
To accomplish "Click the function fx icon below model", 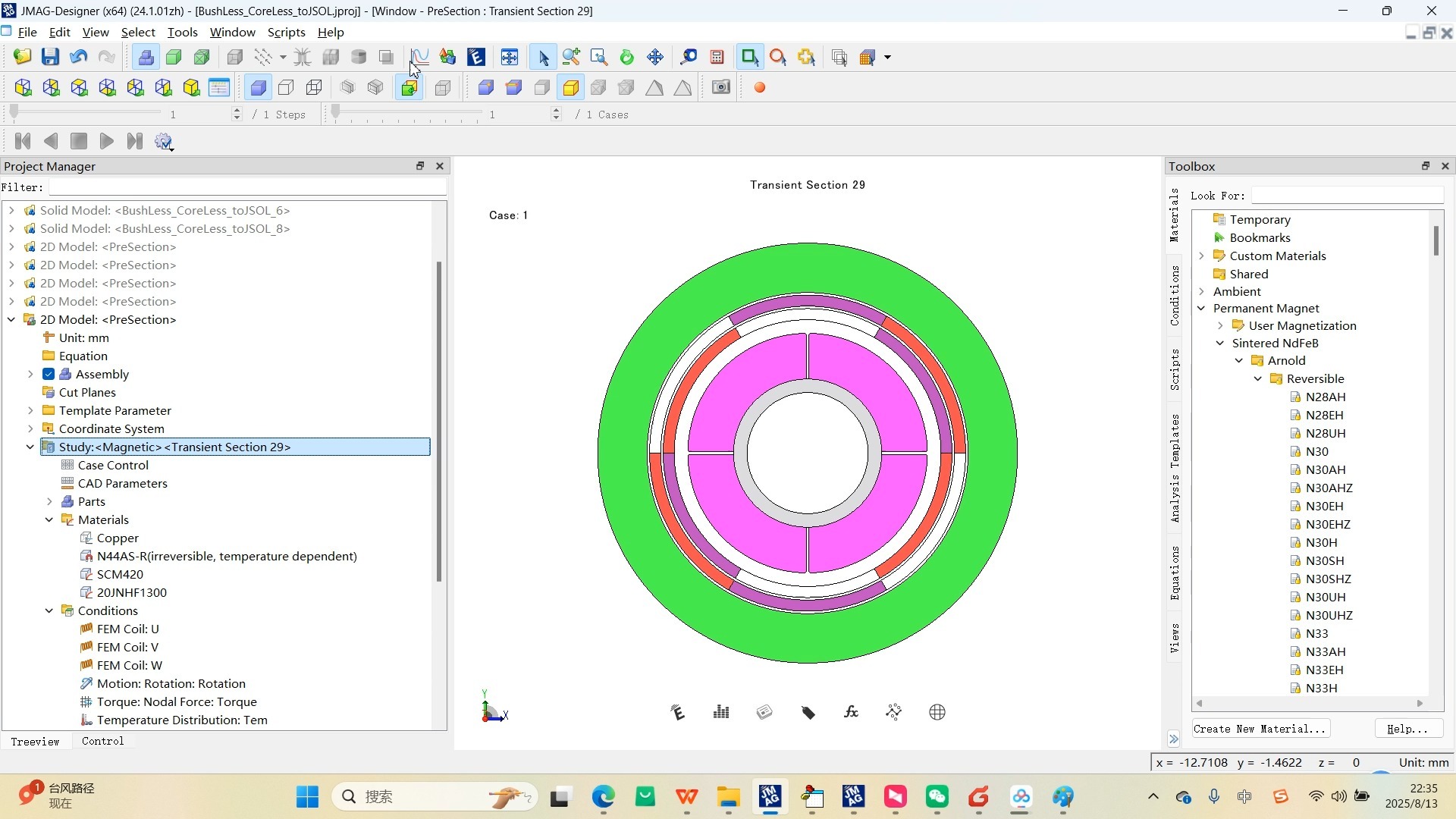I will tap(851, 712).
